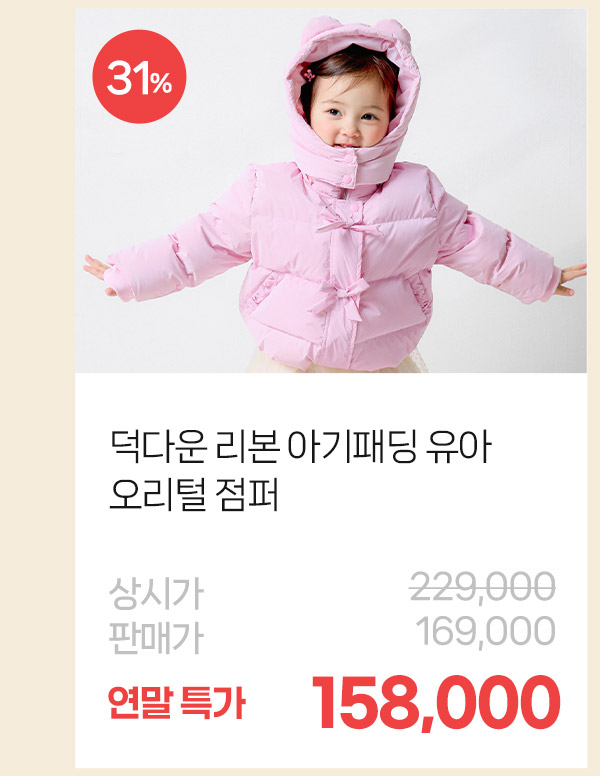Click the second title line 오리털 점퍼
This screenshot has height=776, width=600.
coord(194,494)
